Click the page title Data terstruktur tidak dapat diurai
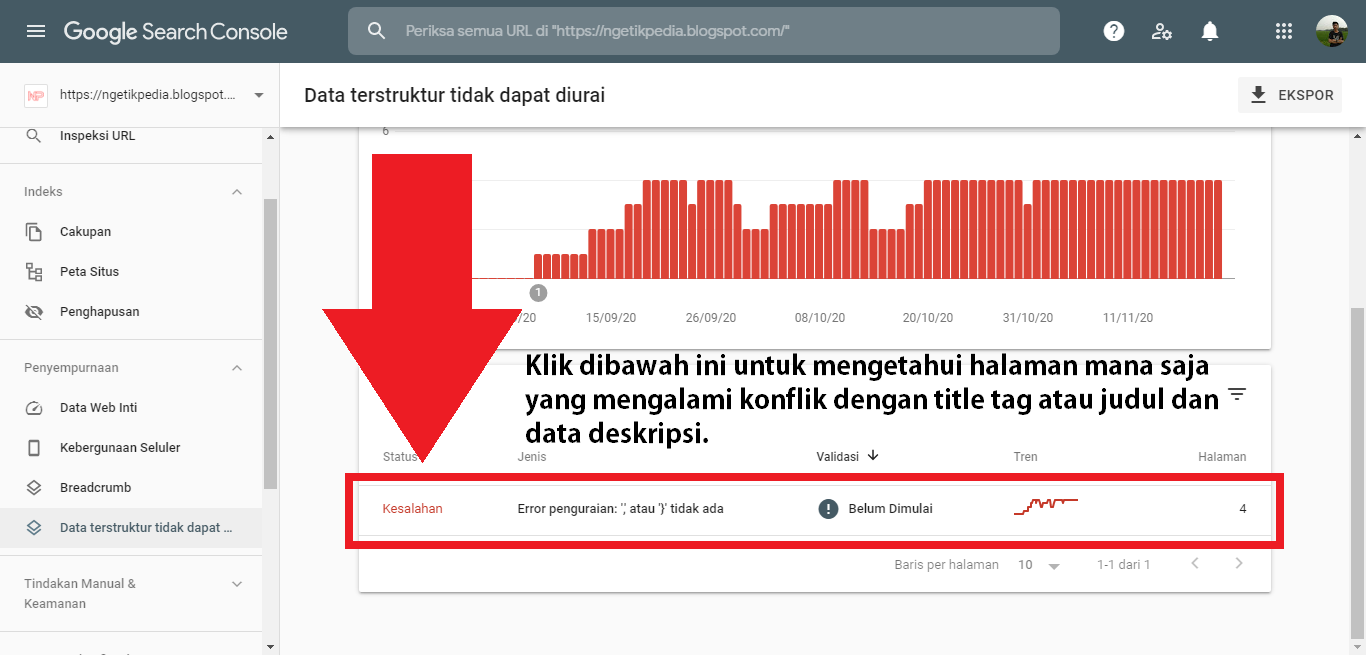 pos(455,95)
